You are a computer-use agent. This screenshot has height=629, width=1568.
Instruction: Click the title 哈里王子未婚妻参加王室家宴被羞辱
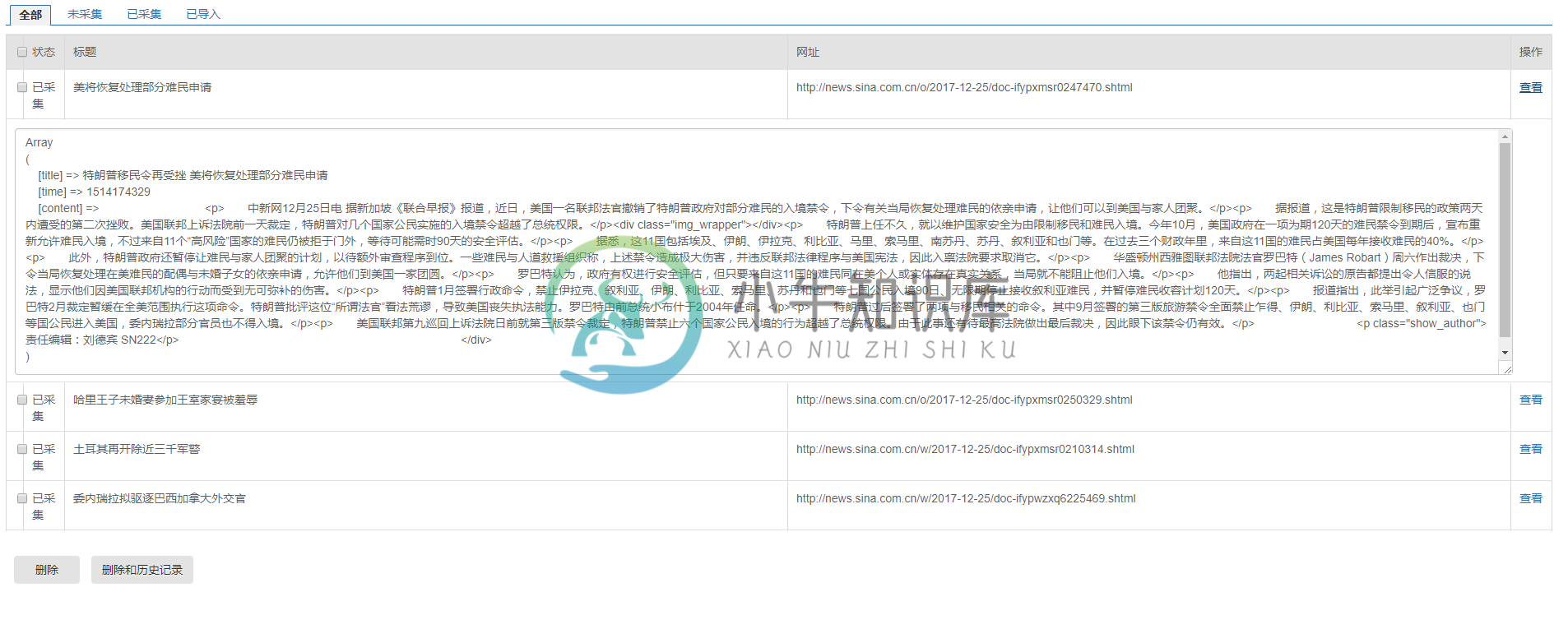(165, 400)
